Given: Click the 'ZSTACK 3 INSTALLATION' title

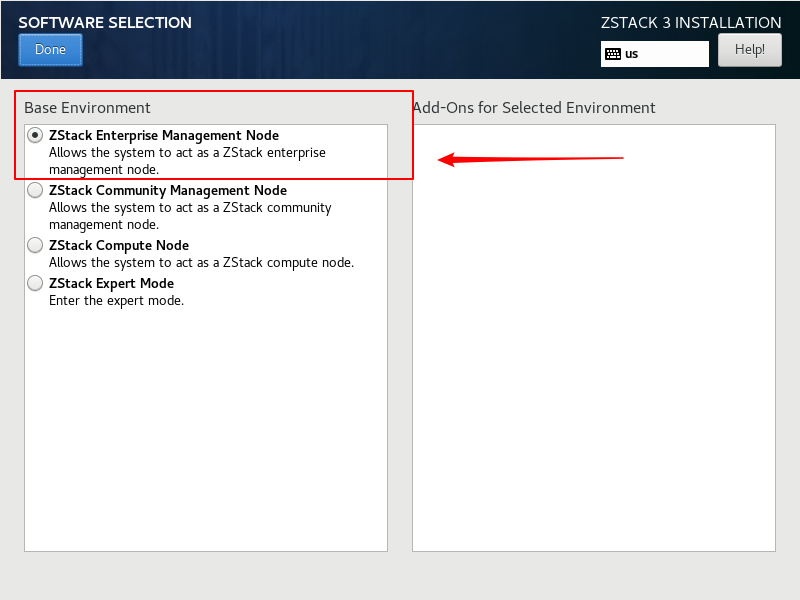Looking at the screenshot, I should click(691, 22).
